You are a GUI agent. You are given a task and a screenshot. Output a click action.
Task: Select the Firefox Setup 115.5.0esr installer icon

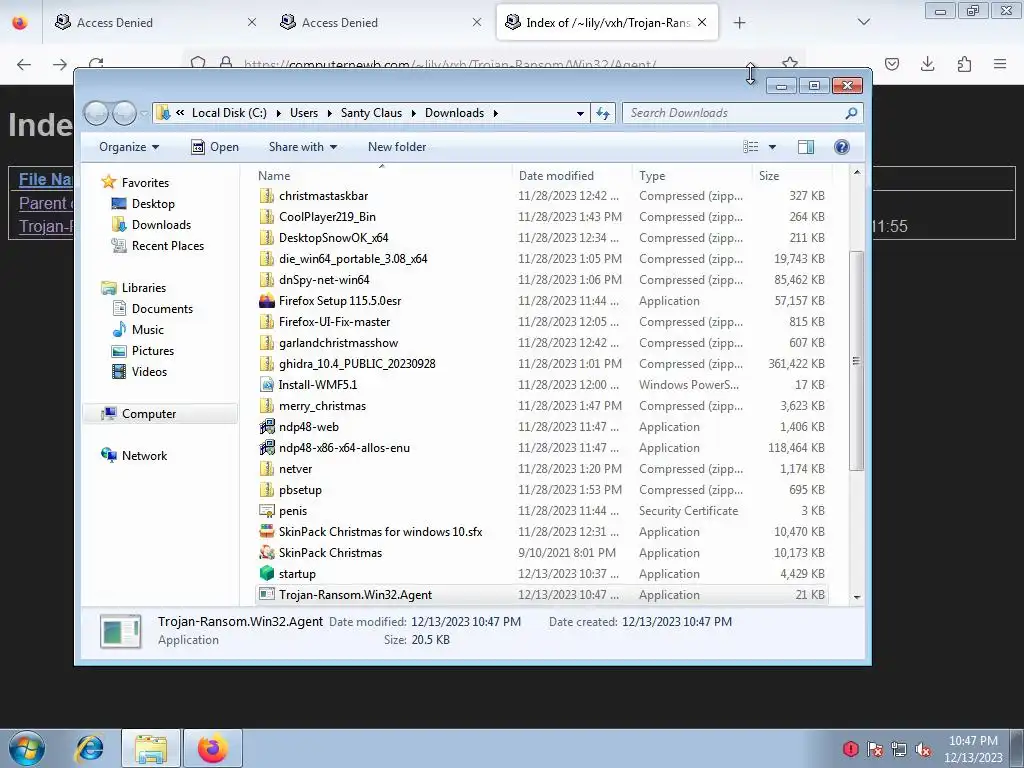(x=266, y=301)
